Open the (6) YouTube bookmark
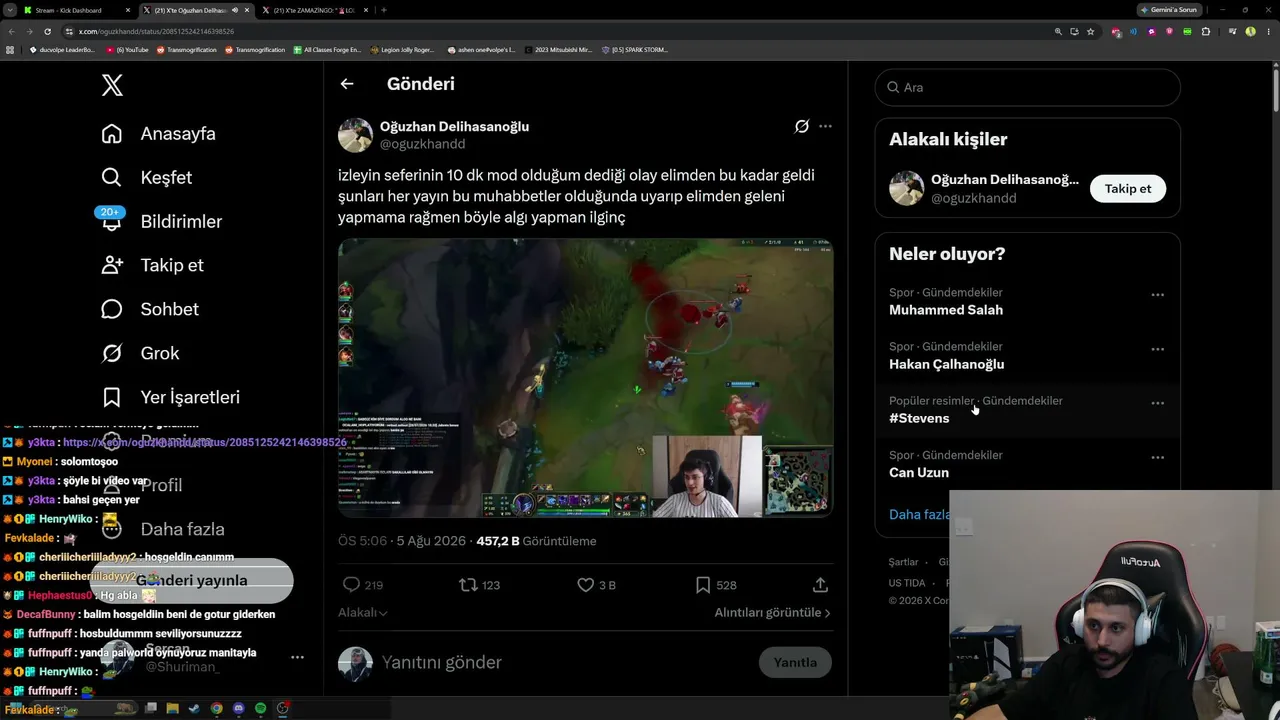1280x720 pixels. 127,49
